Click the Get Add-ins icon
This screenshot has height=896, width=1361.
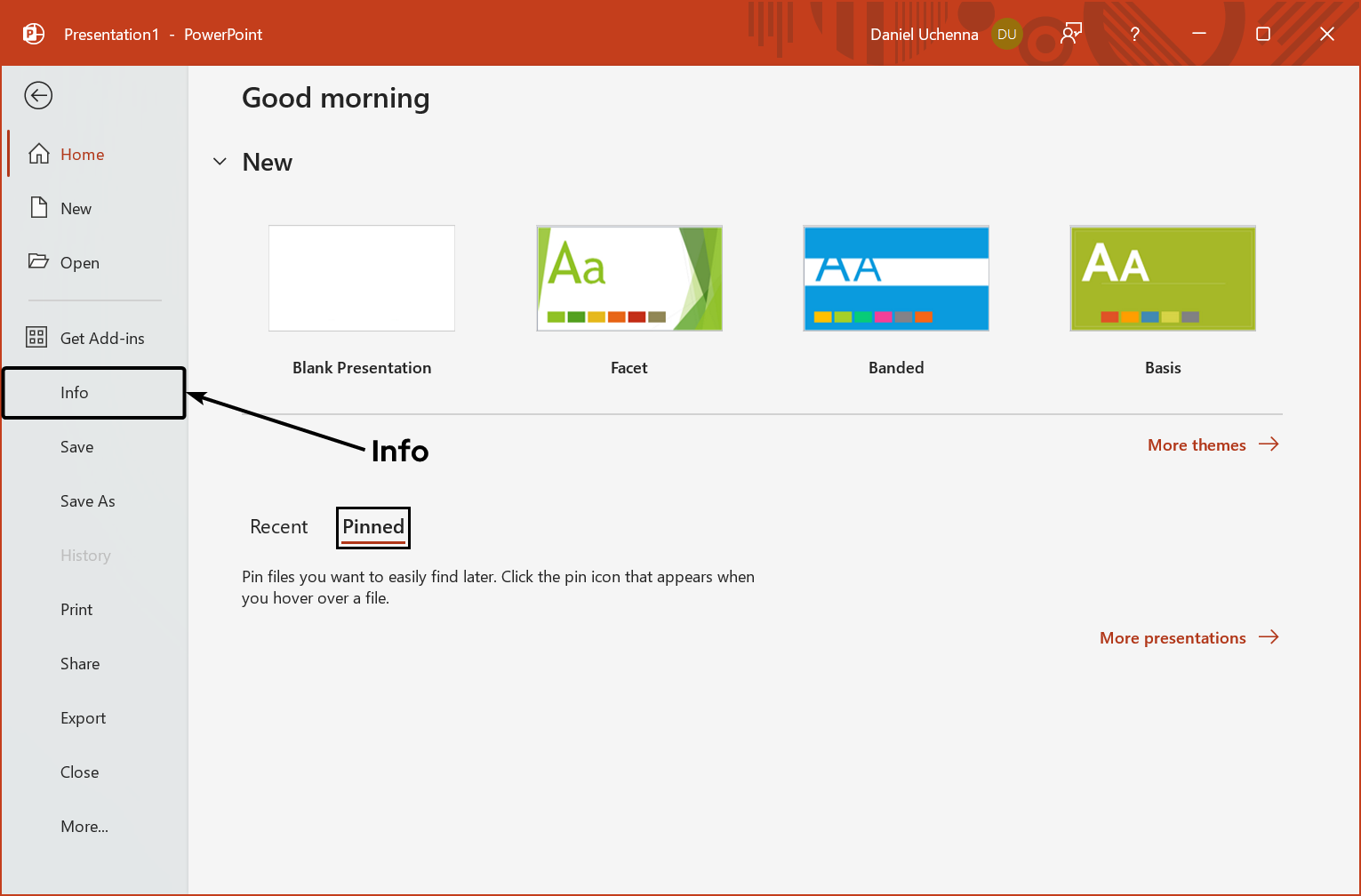[36, 338]
